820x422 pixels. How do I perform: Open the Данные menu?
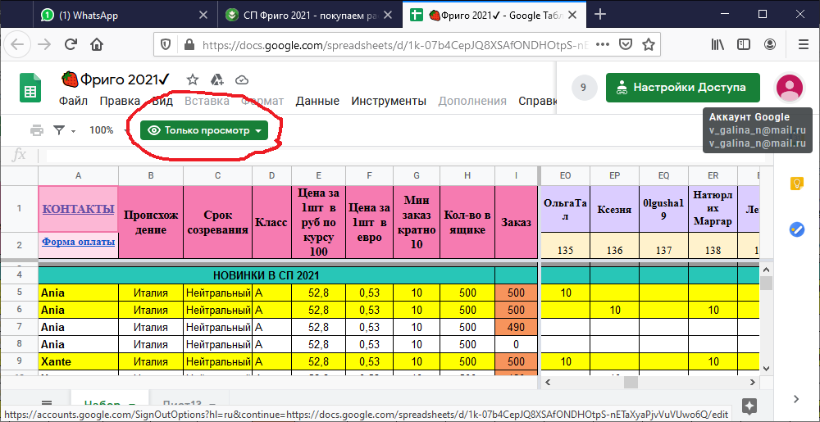click(x=316, y=101)
